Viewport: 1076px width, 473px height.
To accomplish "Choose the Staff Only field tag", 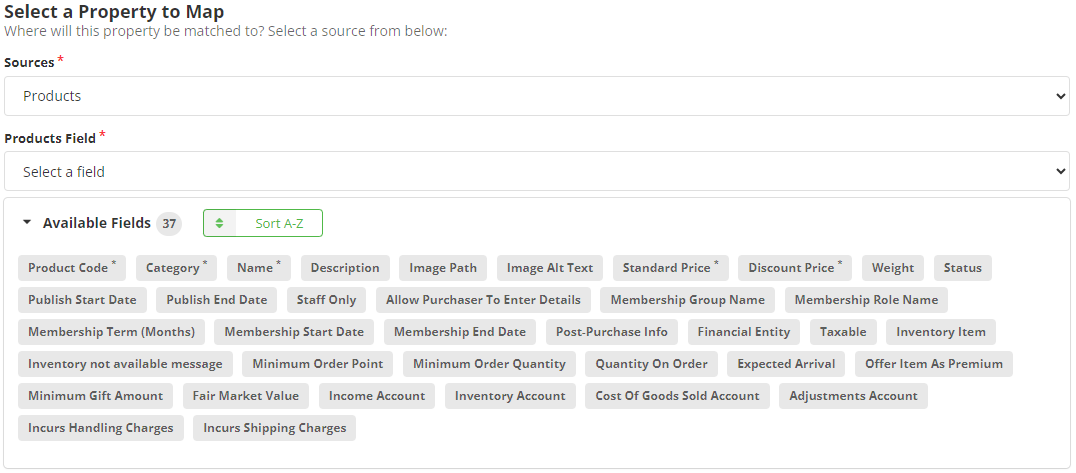I will point(326,300).
